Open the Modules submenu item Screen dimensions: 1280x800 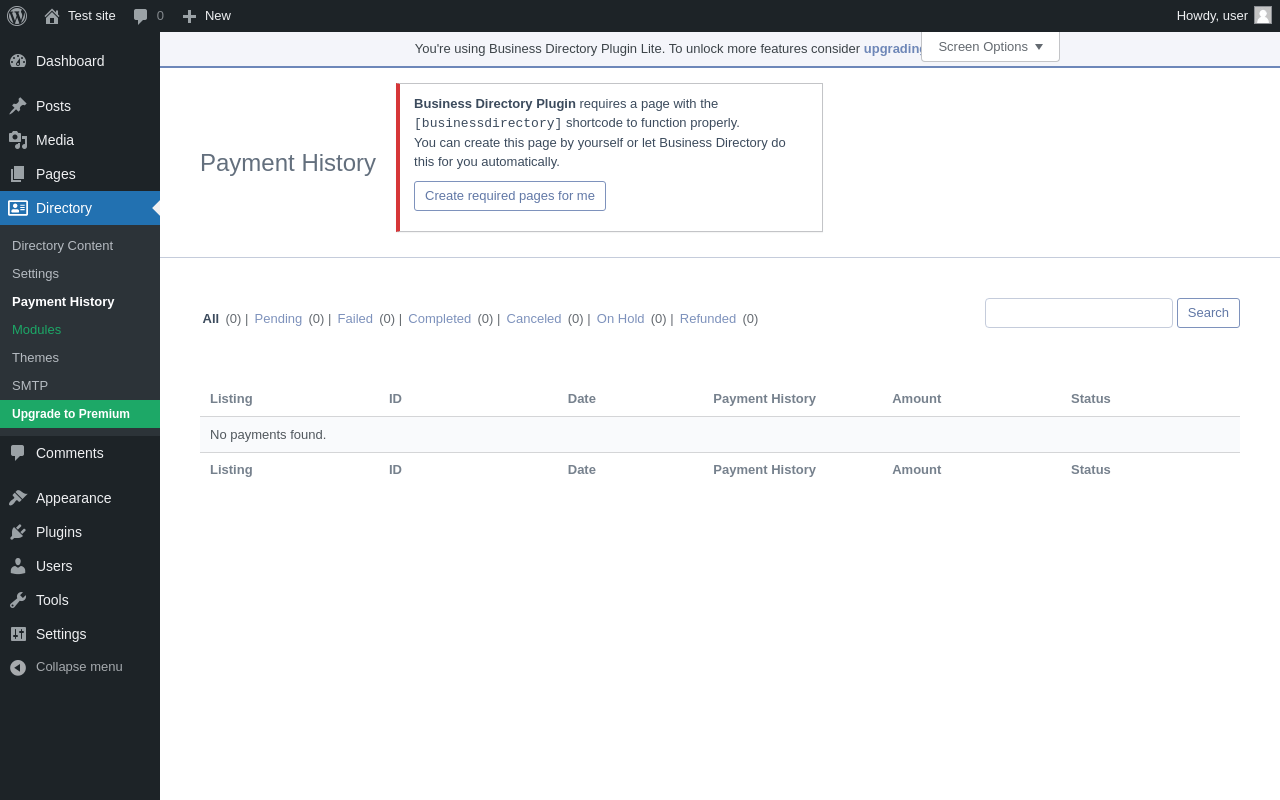click(36, 329)
